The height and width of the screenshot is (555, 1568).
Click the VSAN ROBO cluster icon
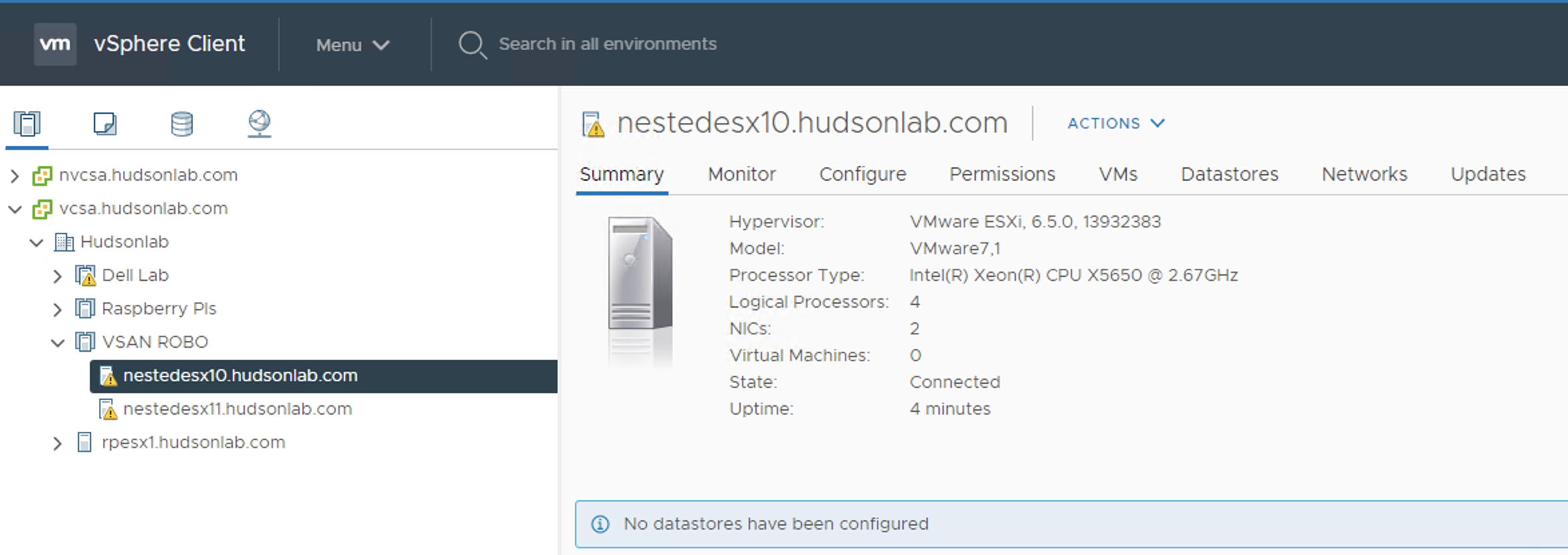pos(85,342)
